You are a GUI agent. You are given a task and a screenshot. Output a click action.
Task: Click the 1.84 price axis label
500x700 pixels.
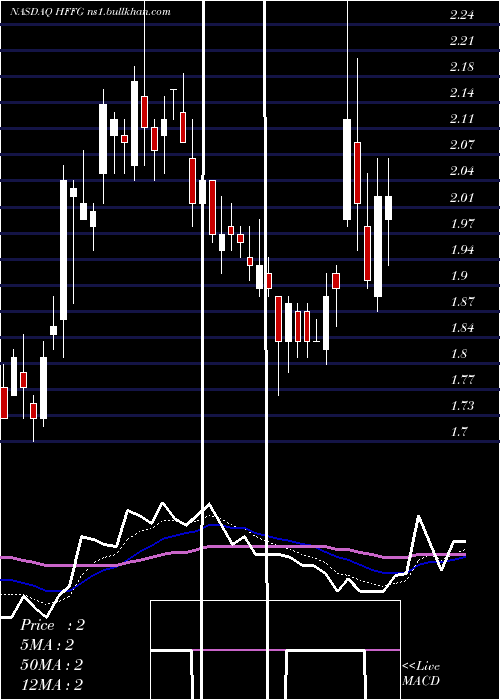[462, 328]
